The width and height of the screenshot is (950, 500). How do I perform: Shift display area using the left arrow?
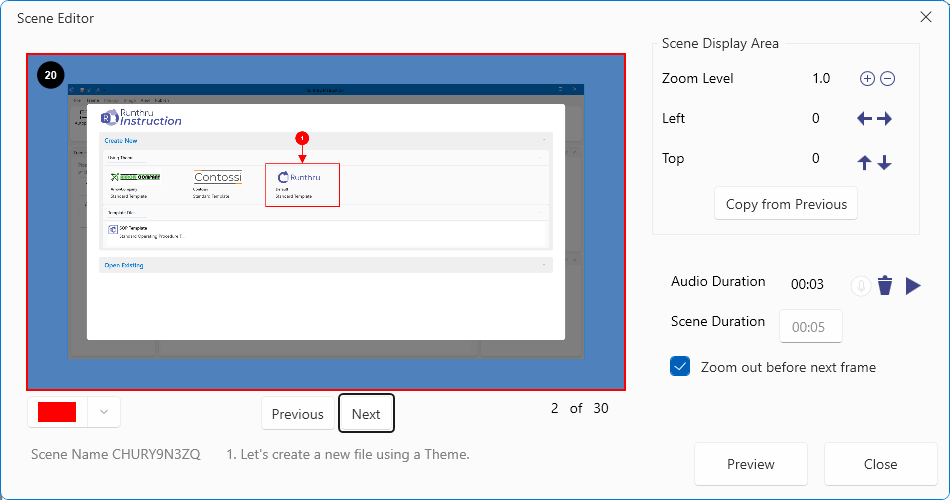point(865,119)
